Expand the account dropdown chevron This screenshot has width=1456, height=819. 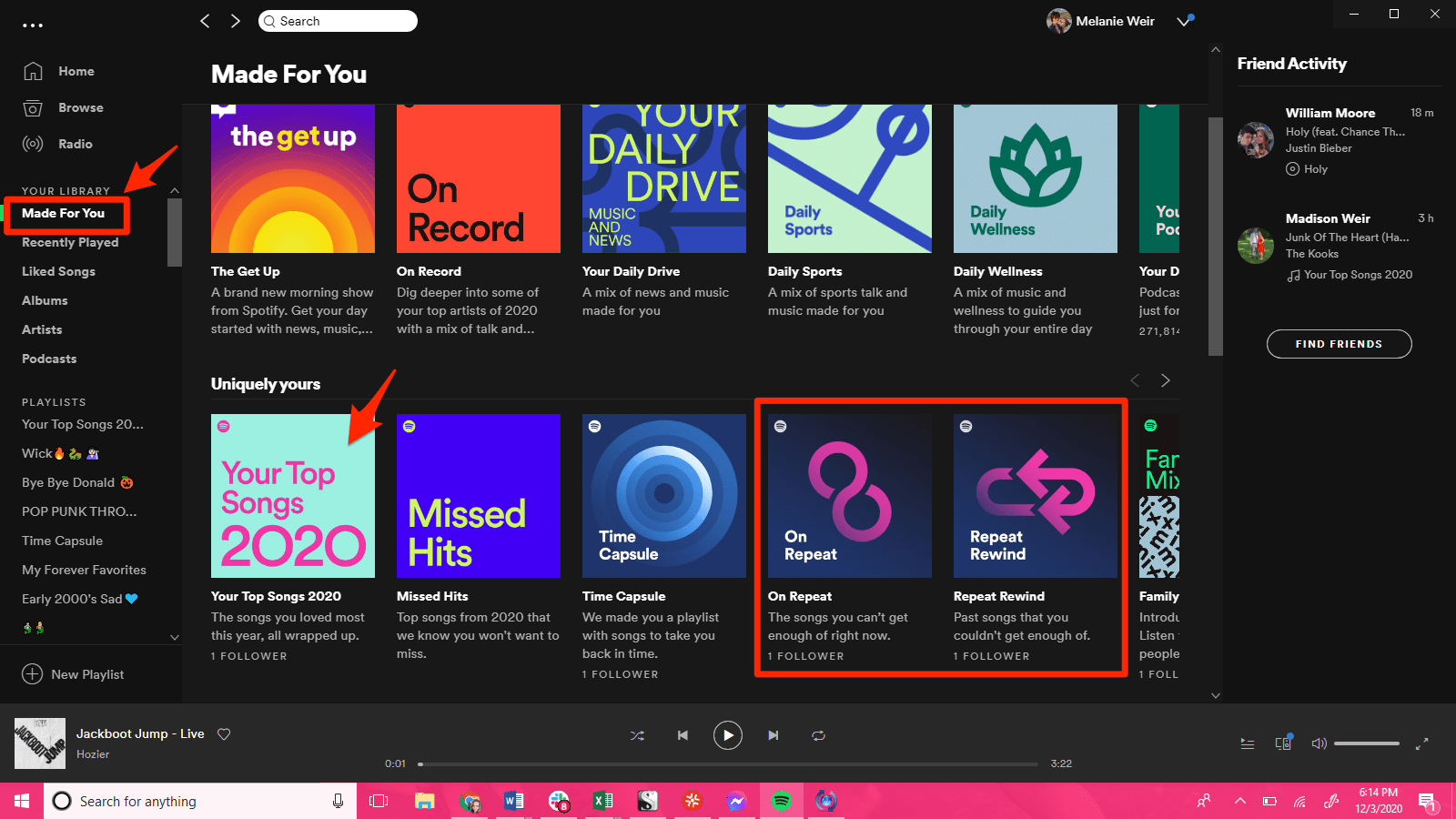tap(1184, 21)
